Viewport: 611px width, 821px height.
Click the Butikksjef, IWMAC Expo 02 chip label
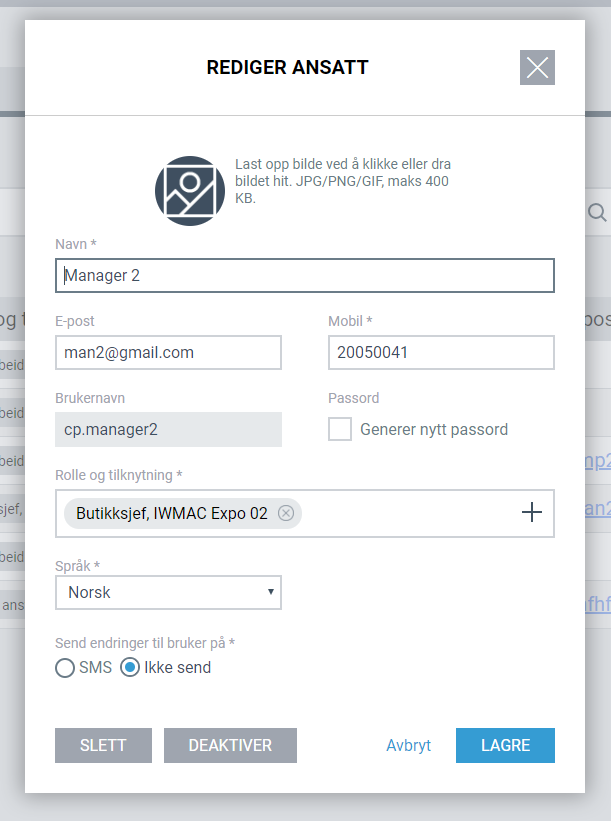tap(172, 513)
